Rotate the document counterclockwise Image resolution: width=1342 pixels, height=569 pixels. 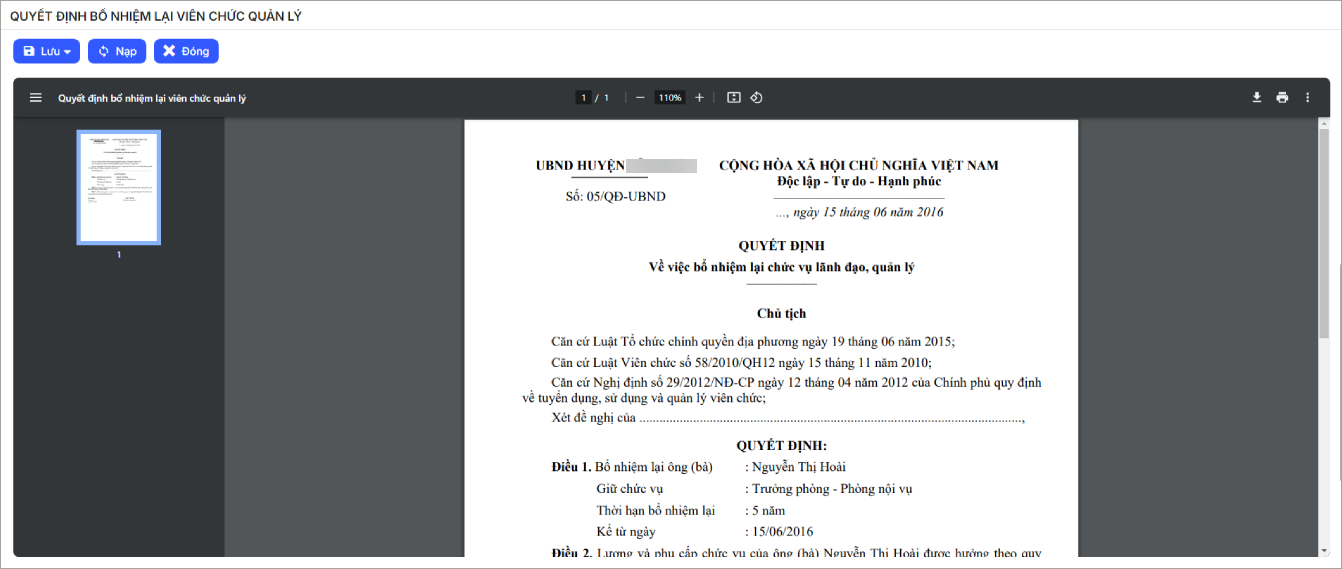point(757,98)
